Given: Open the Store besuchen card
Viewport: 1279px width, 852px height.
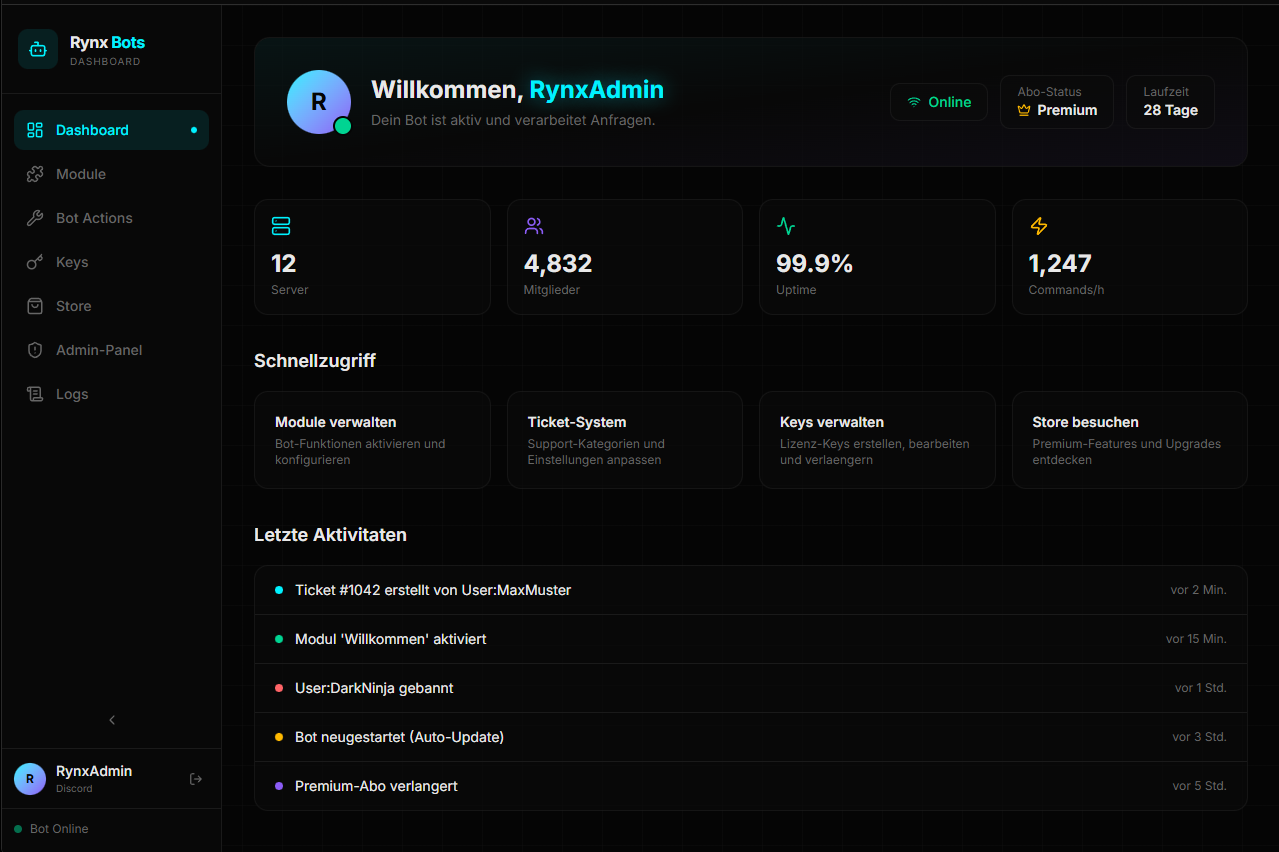Looking at the screenshot, I should click(1129, 440).
